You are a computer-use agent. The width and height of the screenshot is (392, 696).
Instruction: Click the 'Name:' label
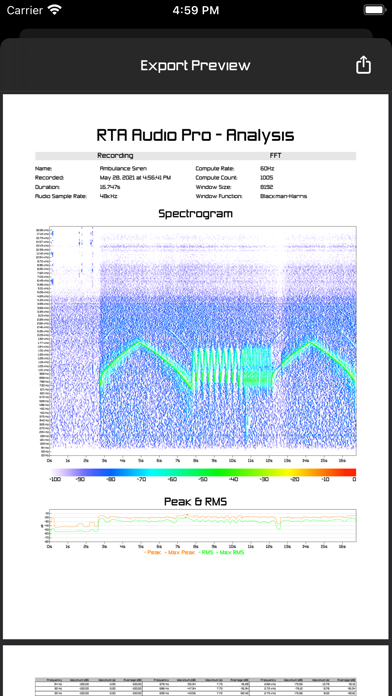44,169
